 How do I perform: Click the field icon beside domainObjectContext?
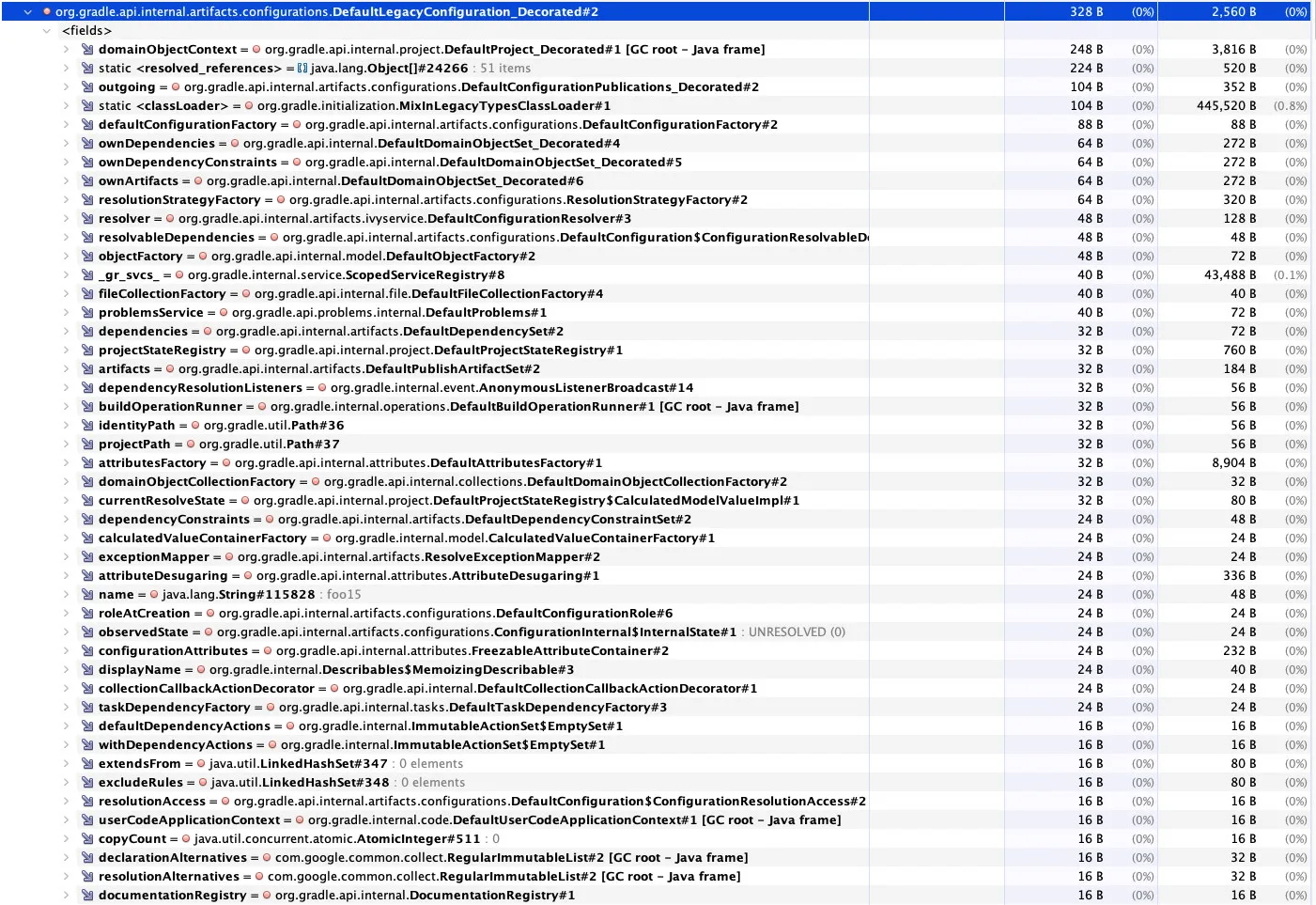click(x=87, y=50)
